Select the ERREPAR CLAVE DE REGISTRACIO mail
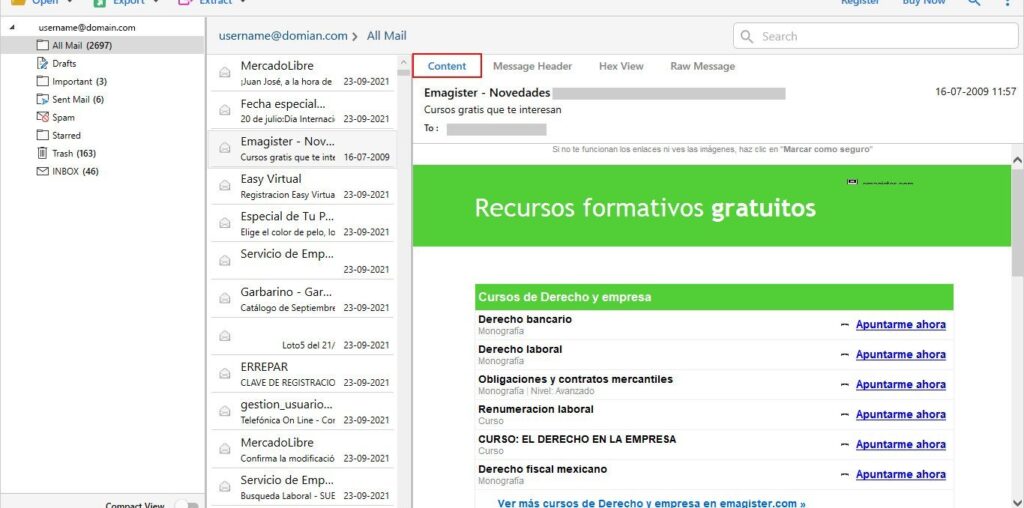This screenshot has height=508, width=1024. tap(301, 374)
